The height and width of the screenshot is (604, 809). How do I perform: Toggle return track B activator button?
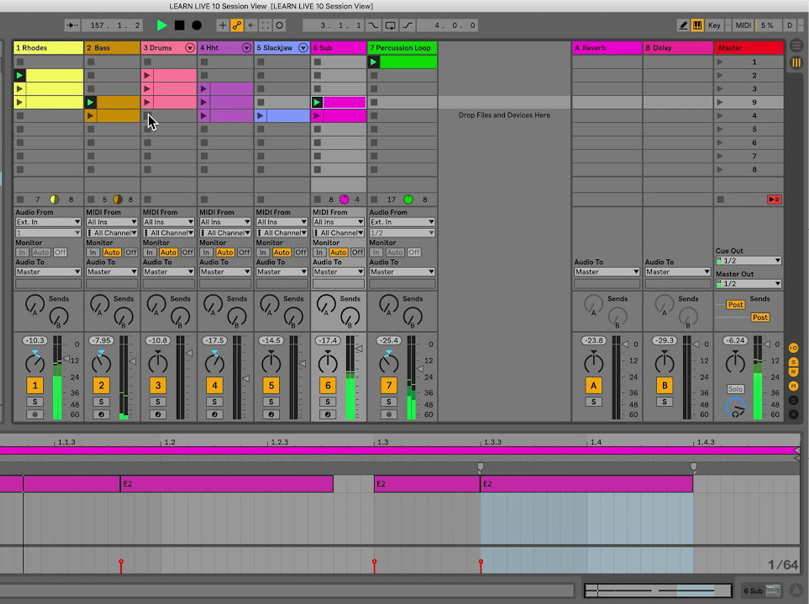pyautogui.click(x=665, y=385)
